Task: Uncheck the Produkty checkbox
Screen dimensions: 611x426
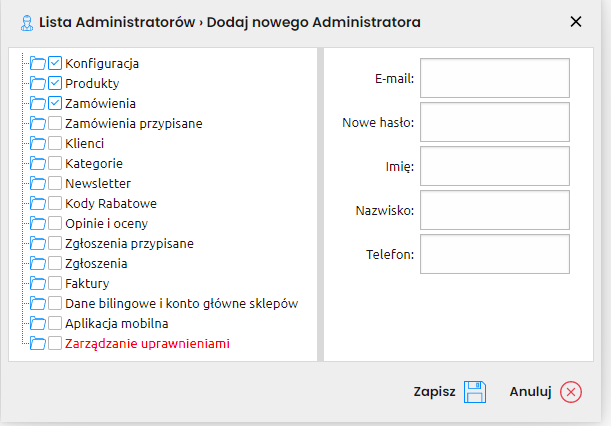Action: (55, 83)
